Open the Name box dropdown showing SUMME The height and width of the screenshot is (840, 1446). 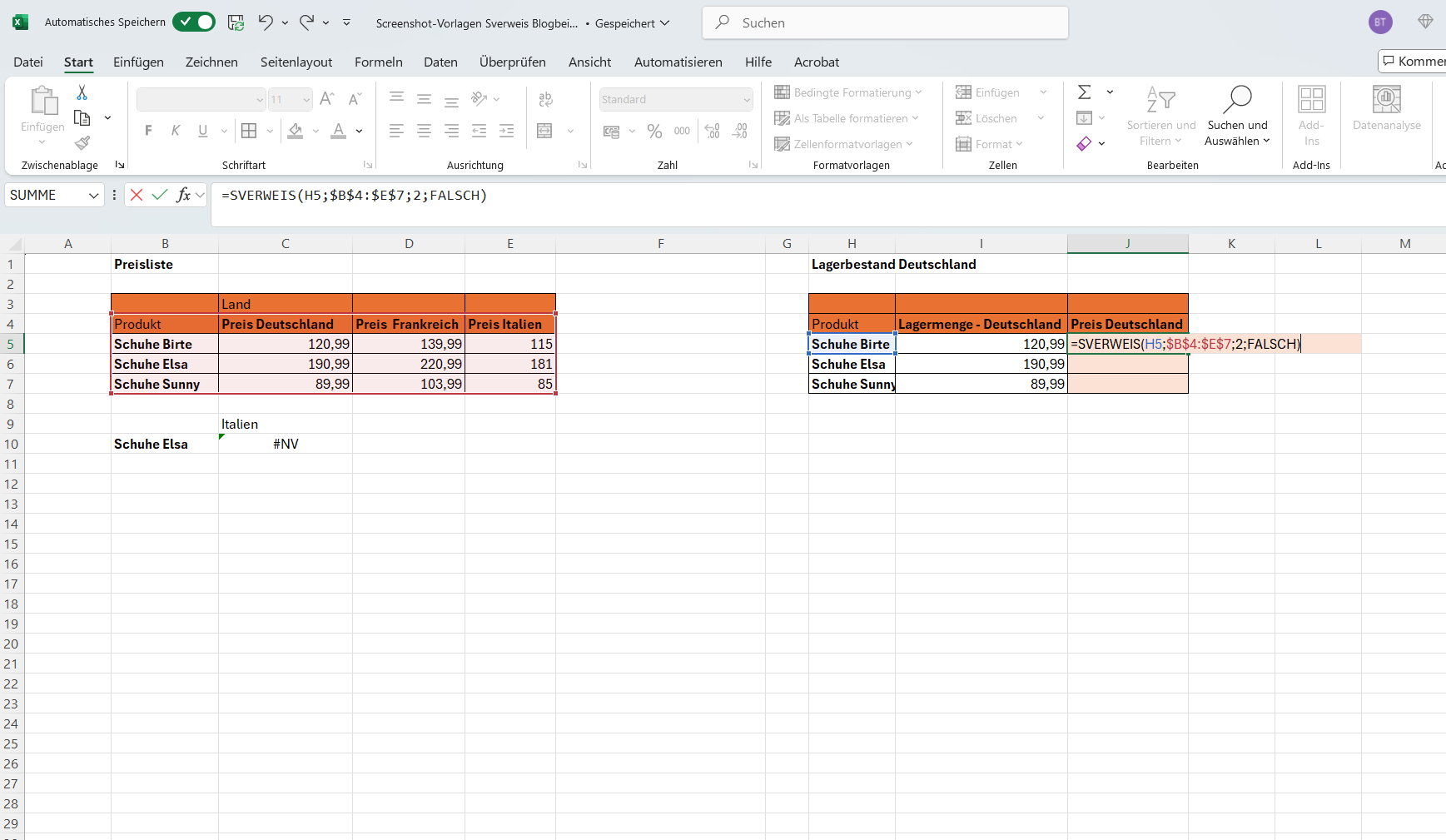(x=93, y=195)
